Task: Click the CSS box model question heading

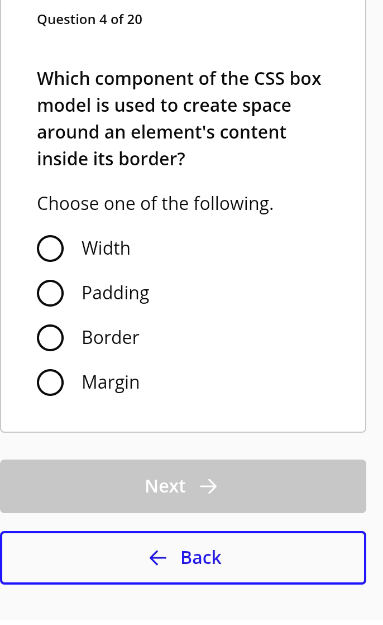Action: [x=179, y=118]
